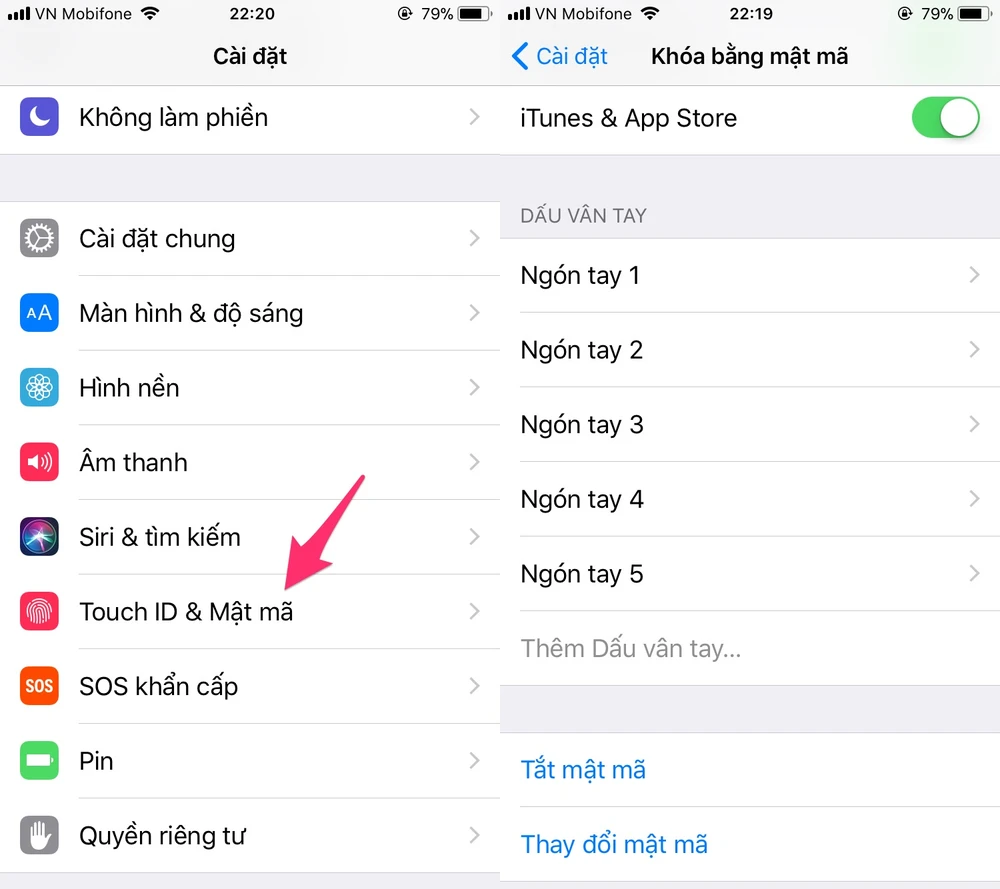Expand Ngón tay 3 chevron
Image resolution: width=1000 pixels, height=889 pixels.
tap(974, 424)
